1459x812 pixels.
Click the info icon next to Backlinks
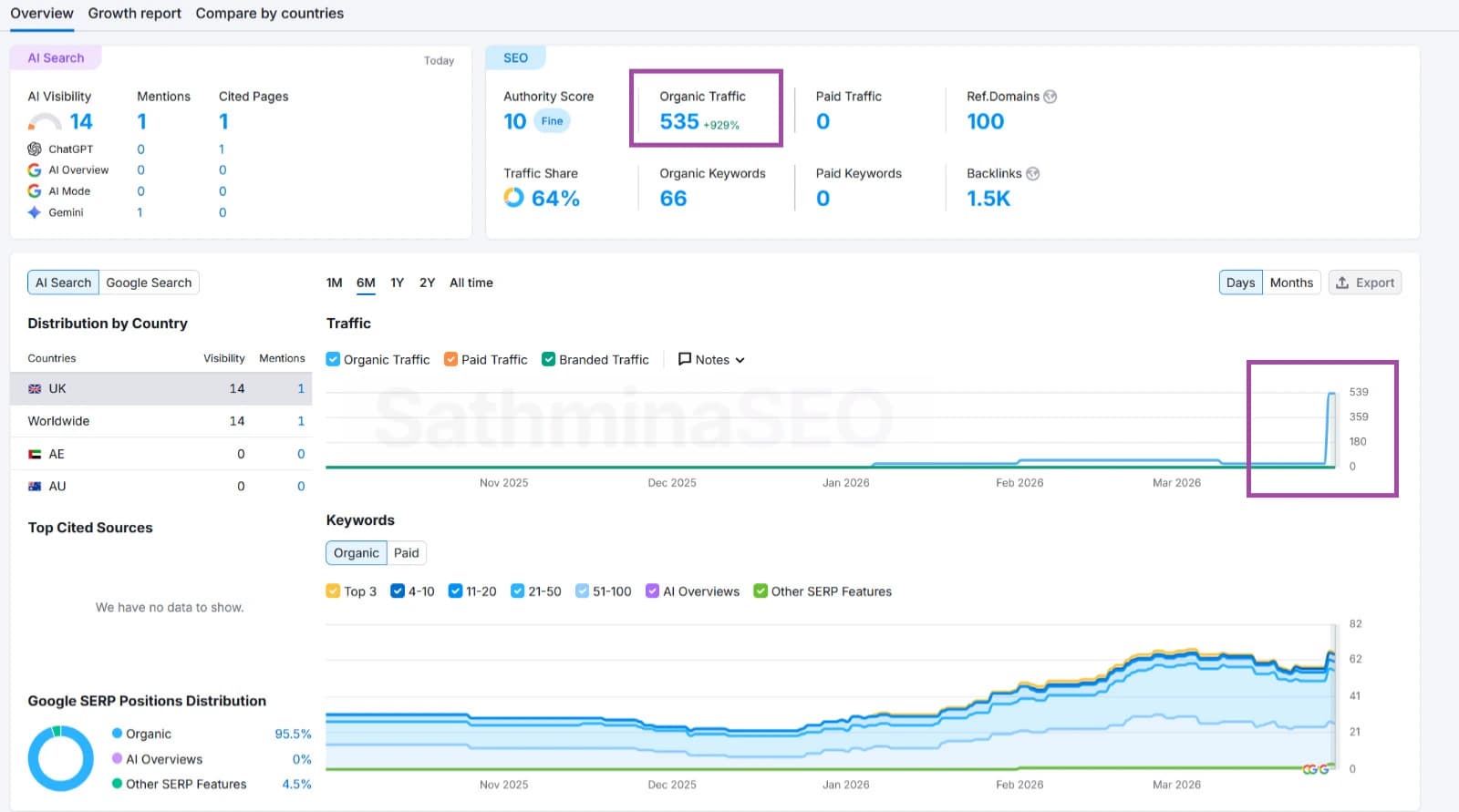pos(1033,173)
